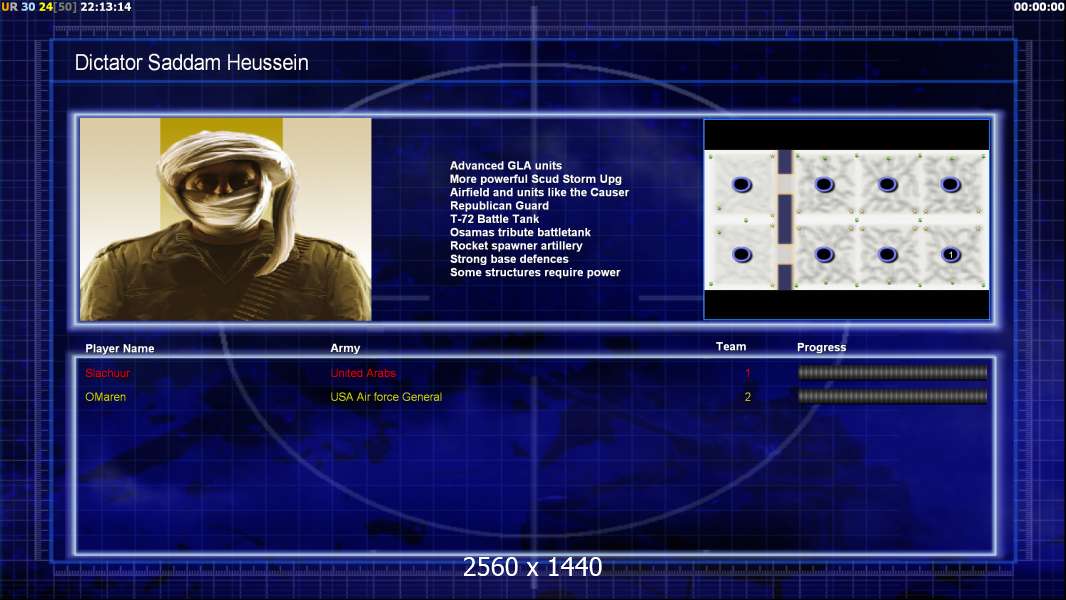Screen dimensions: 1066x600
Task: Click the Strong base defences line
Action: pos(509,259)
